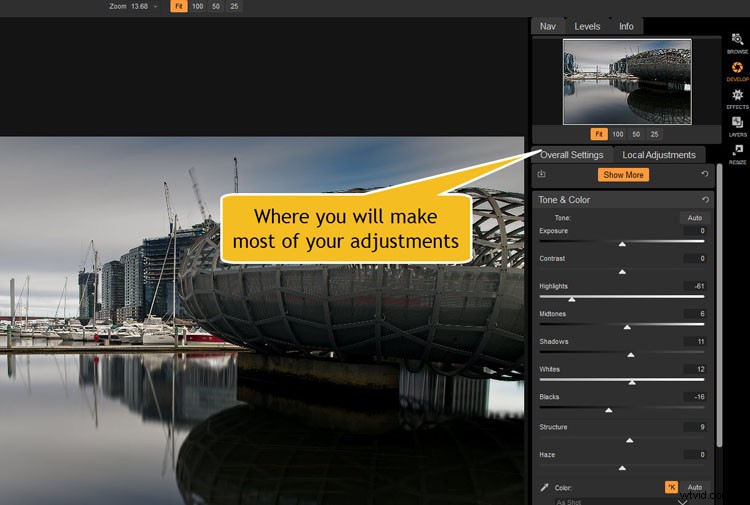Click the Exposure slider handle

[622, 244]
